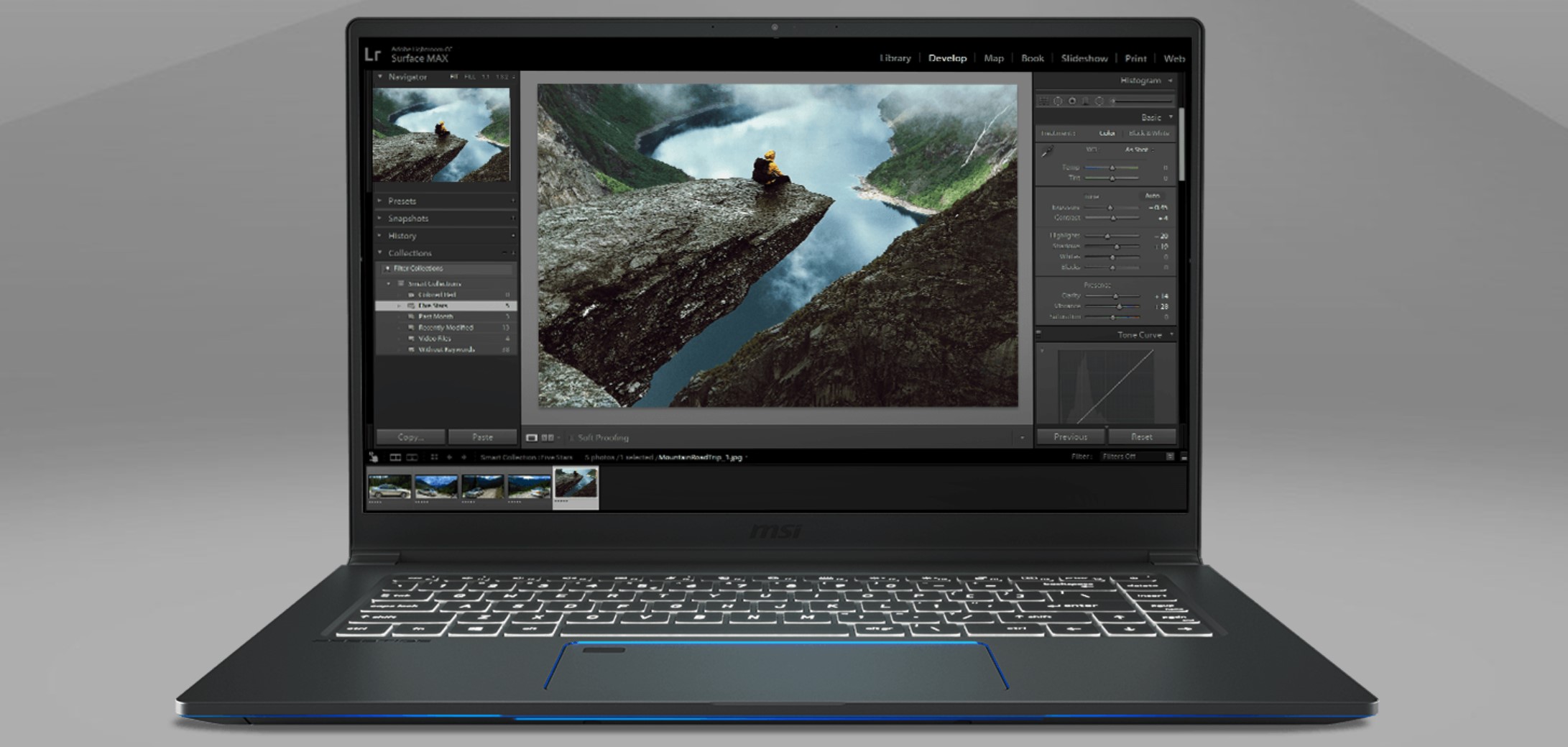Open the Book module
The height and width of the screenshot is (747, 1568).
1033,58
